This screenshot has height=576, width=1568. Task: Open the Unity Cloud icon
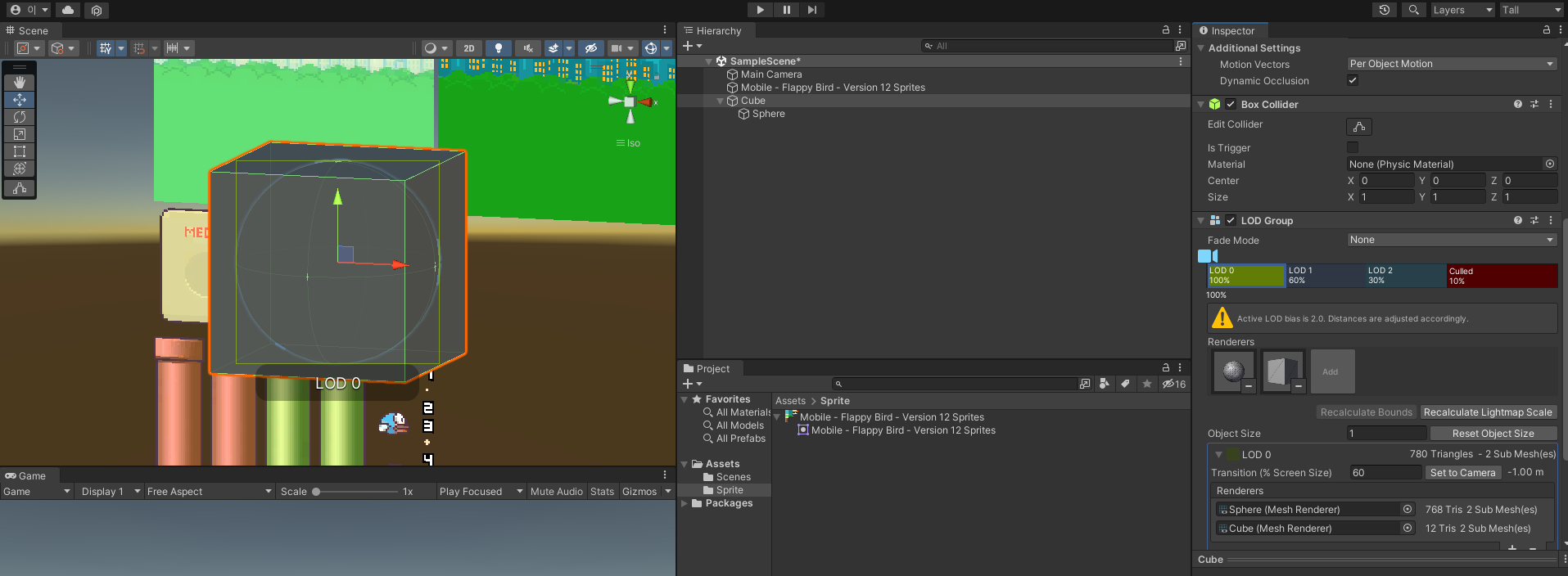click(x=68, y=10)
